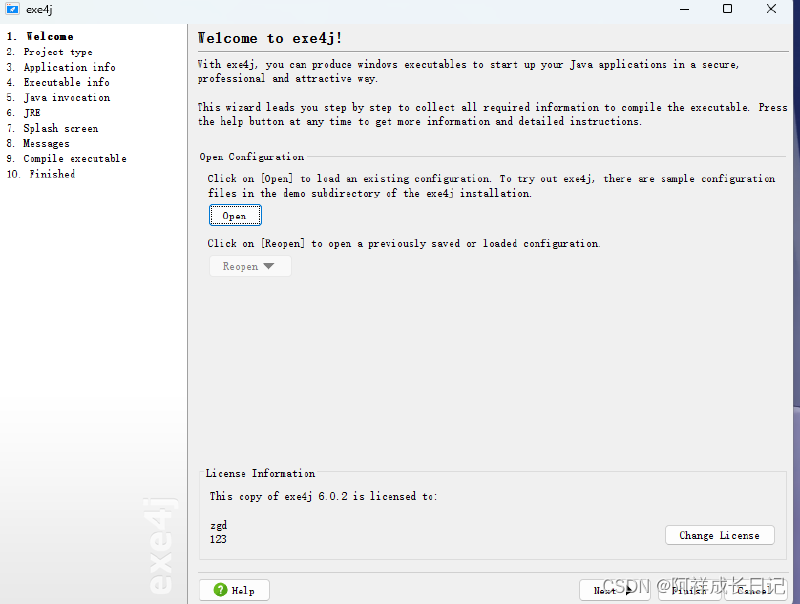Viewport: 800px width, 604px height.
Task: Click the Change License button
Action: pyautogui.click(x=720, y=535)
